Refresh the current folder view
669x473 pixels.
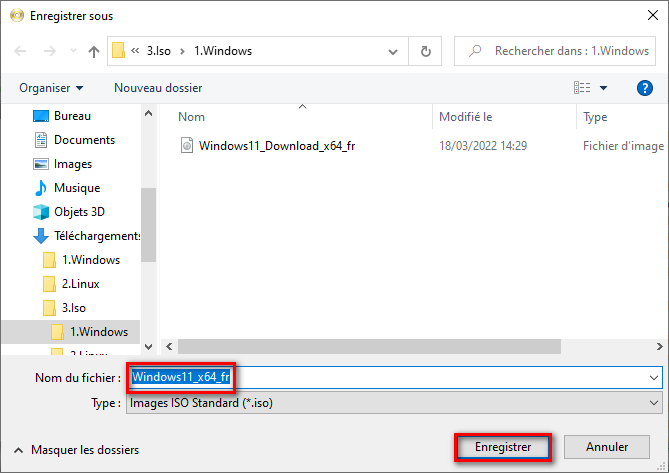(x=426, y=51)
